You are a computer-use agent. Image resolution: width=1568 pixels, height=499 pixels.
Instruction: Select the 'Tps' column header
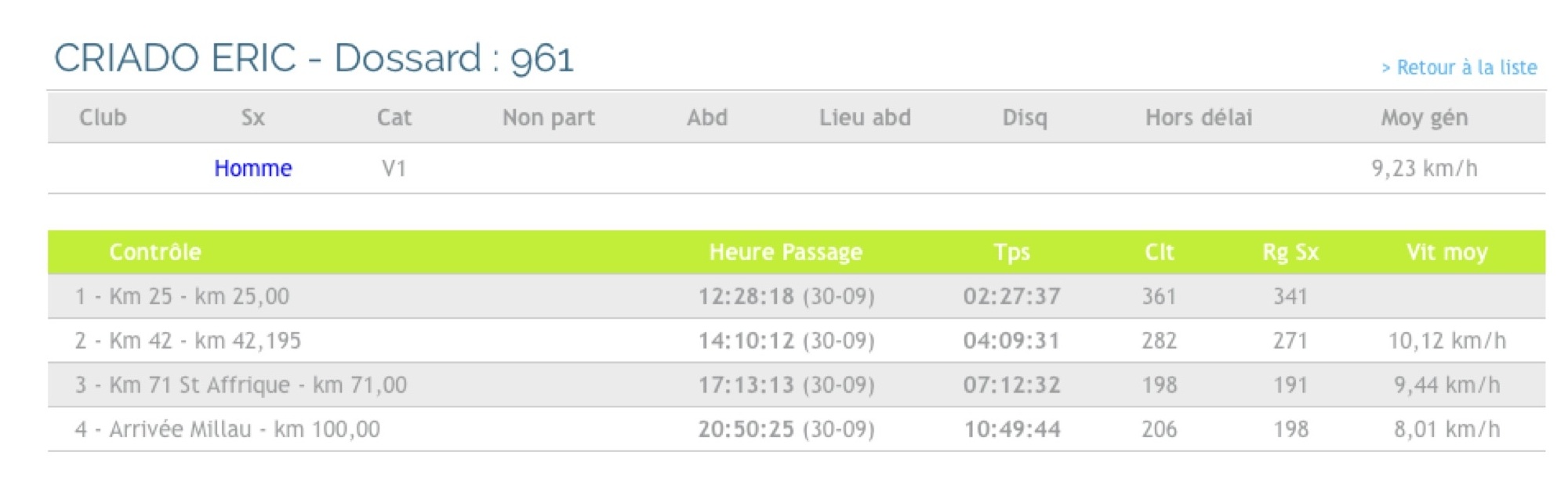pos(1011,252)
